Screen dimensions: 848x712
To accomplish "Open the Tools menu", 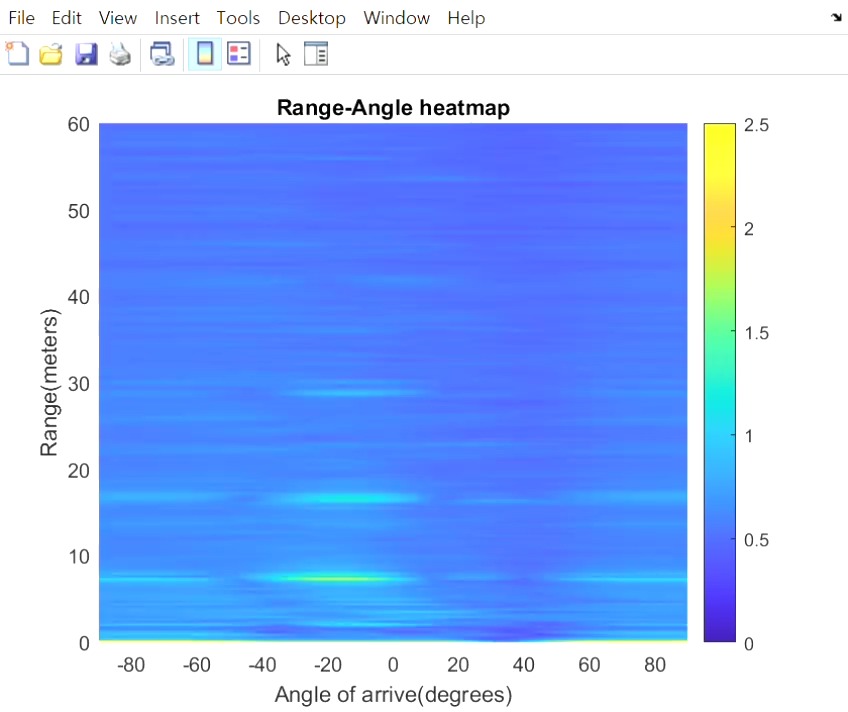I will click(x=238, y=18).
